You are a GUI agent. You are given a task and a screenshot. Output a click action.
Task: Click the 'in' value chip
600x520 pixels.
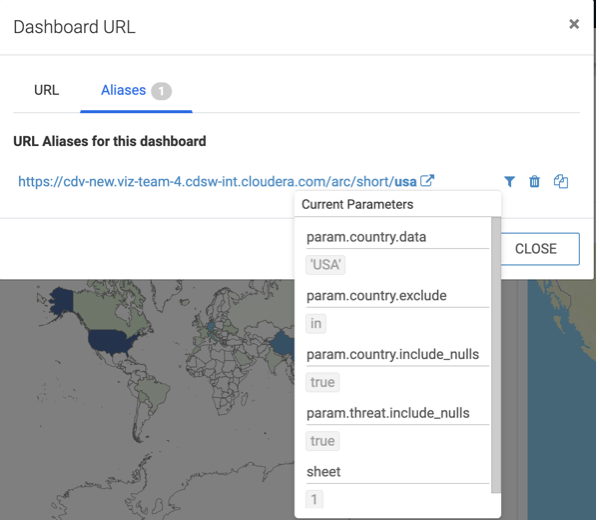click(x=316, y=323)
